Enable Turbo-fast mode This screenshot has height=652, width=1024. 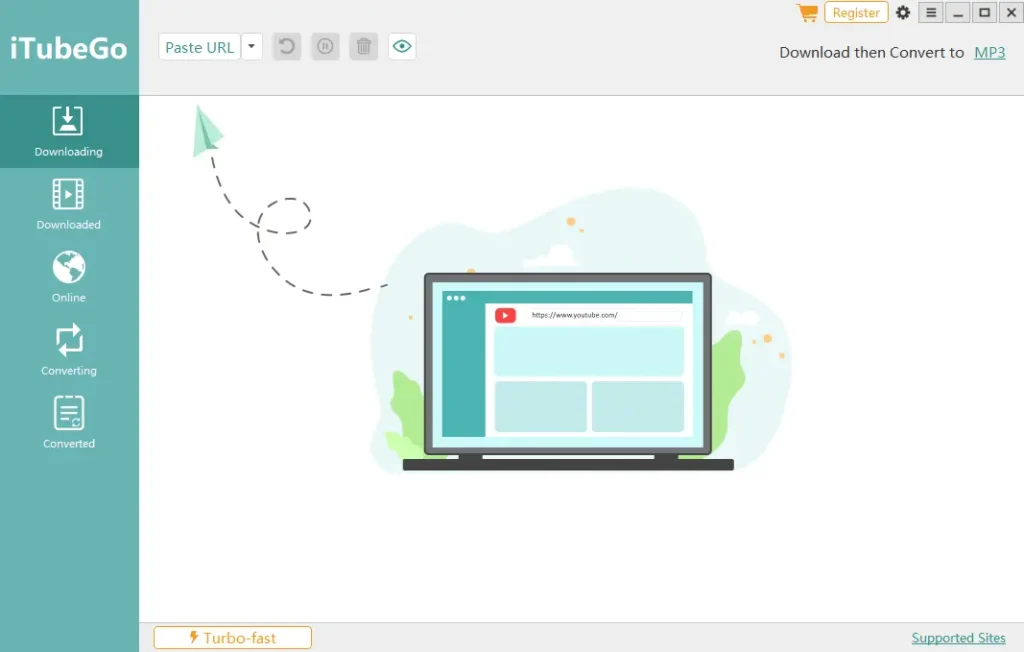(x=232, y=638)
